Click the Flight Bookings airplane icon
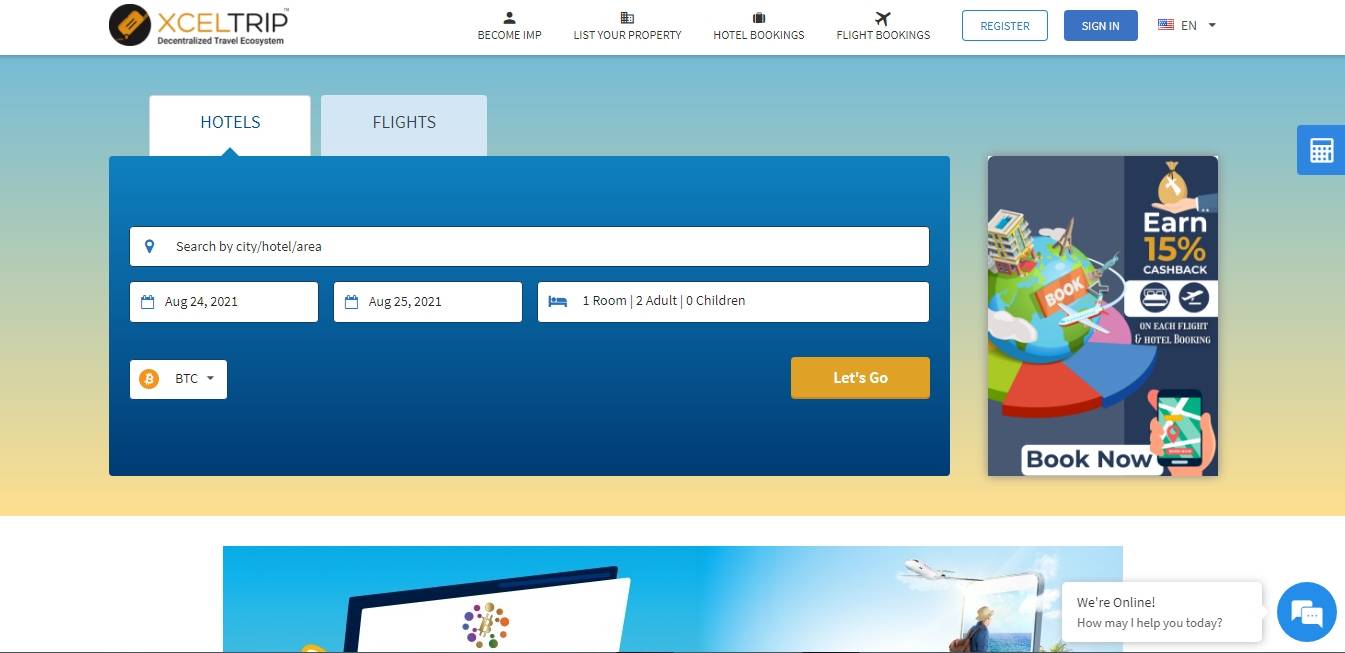 [882, 18]
